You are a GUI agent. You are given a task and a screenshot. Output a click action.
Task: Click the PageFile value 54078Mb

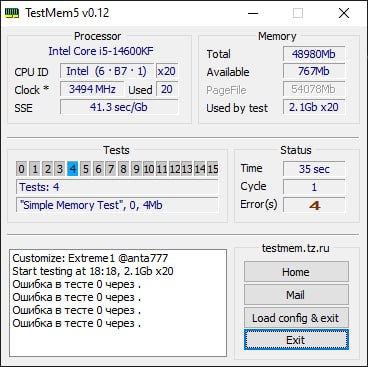pos(314,89)
